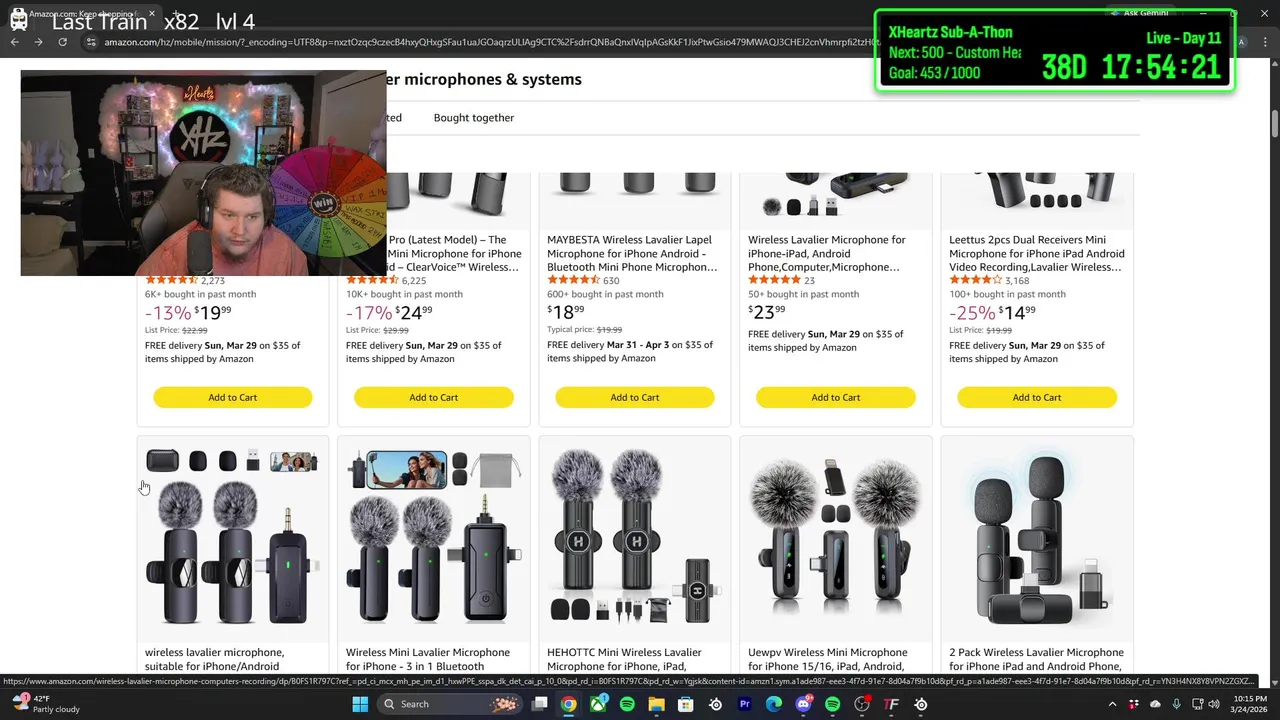Open site information icon in address bar

91,42
